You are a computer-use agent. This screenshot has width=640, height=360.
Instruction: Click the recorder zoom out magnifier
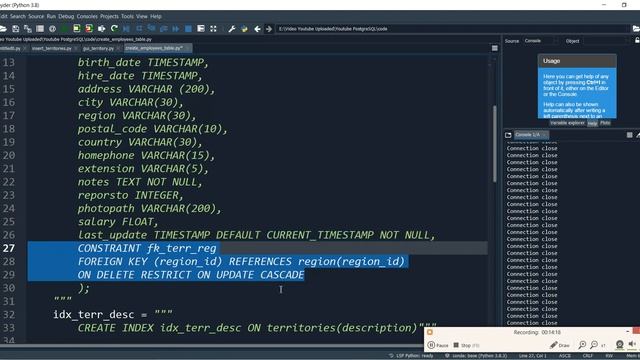click(594, 345)
